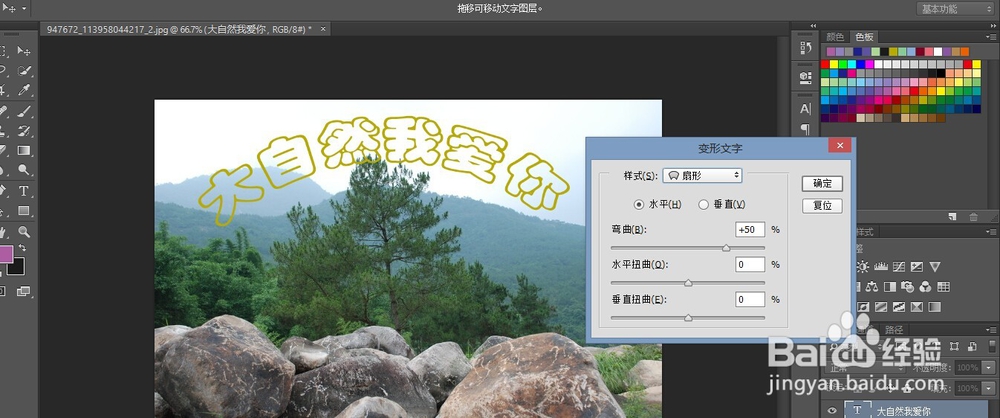Close the document tab
Screen dimensions: 1000x418
point(323,29)
